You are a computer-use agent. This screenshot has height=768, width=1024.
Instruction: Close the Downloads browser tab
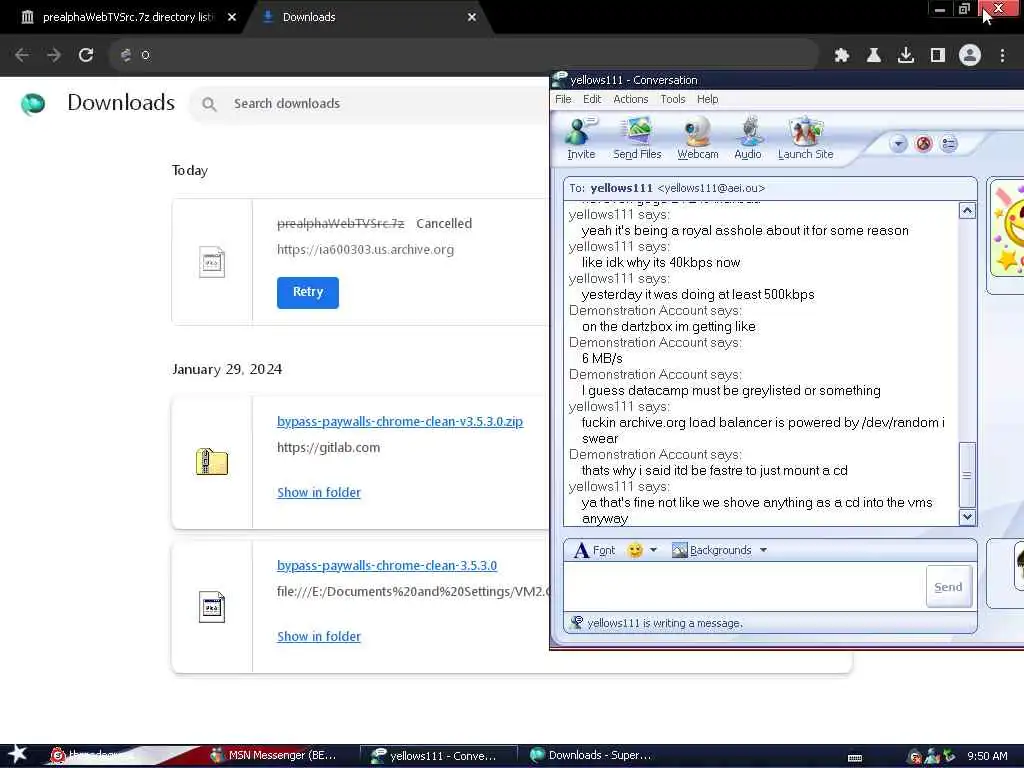[x=472, y=17]
